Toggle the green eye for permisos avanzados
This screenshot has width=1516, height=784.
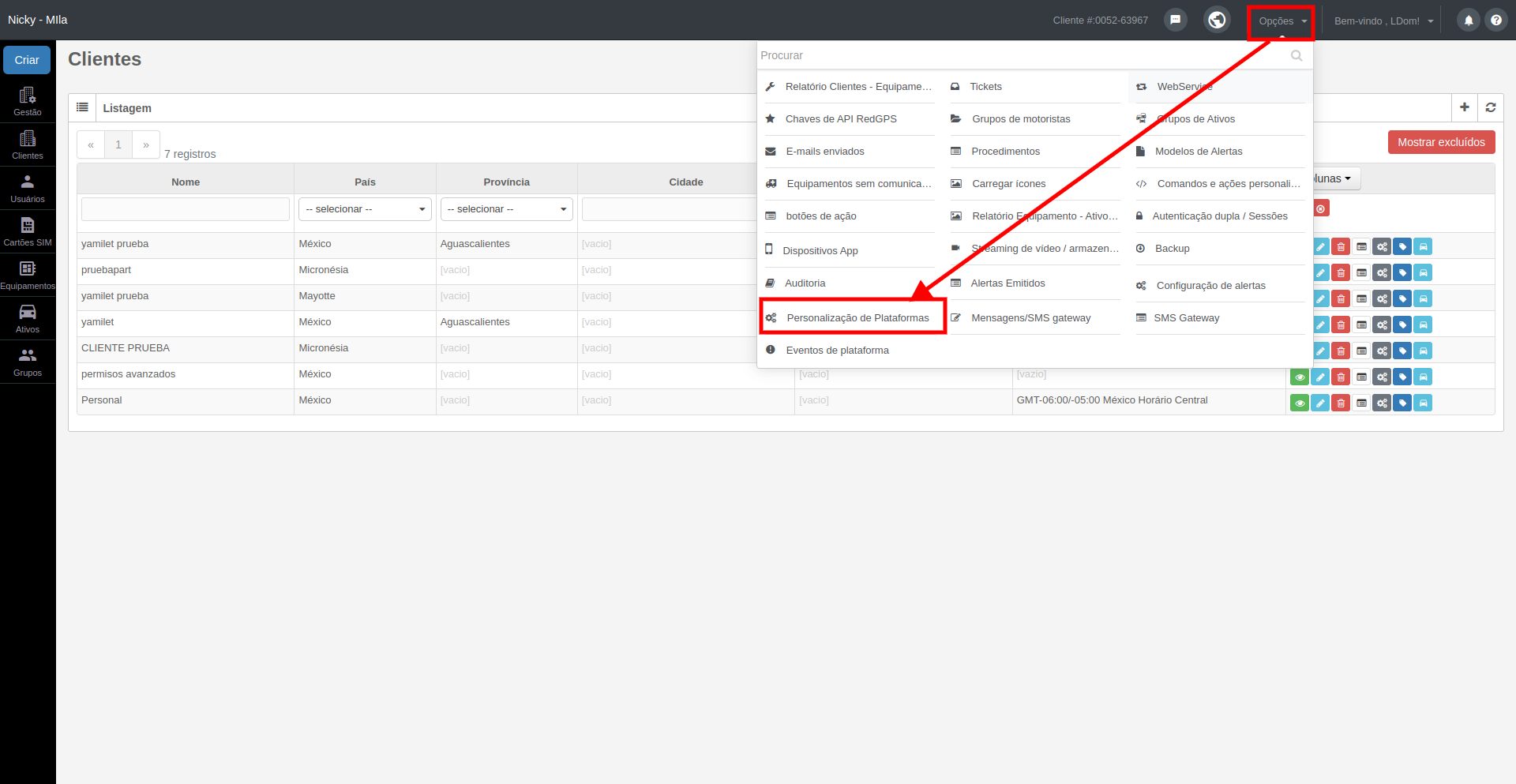pos(1300,377)
